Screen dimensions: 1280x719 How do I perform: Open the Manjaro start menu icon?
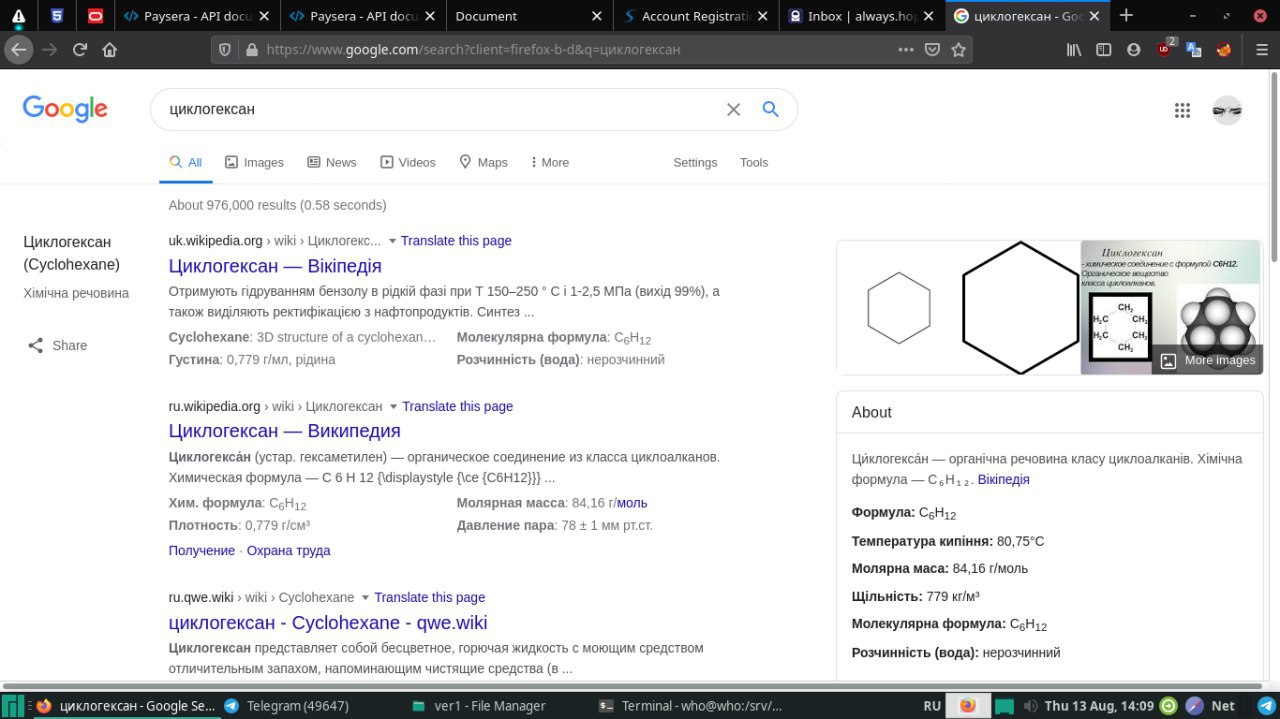pos(14,705)
